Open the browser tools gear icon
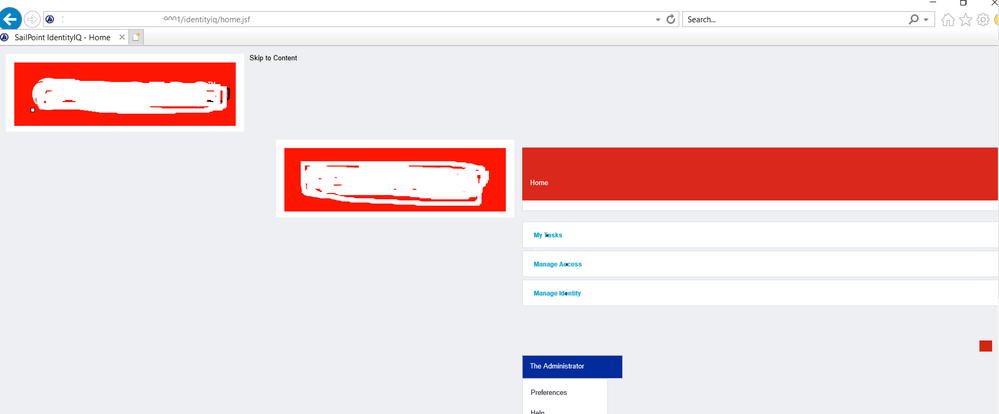The height and width of the screenshot is (414, 999). tap(983, 19)
